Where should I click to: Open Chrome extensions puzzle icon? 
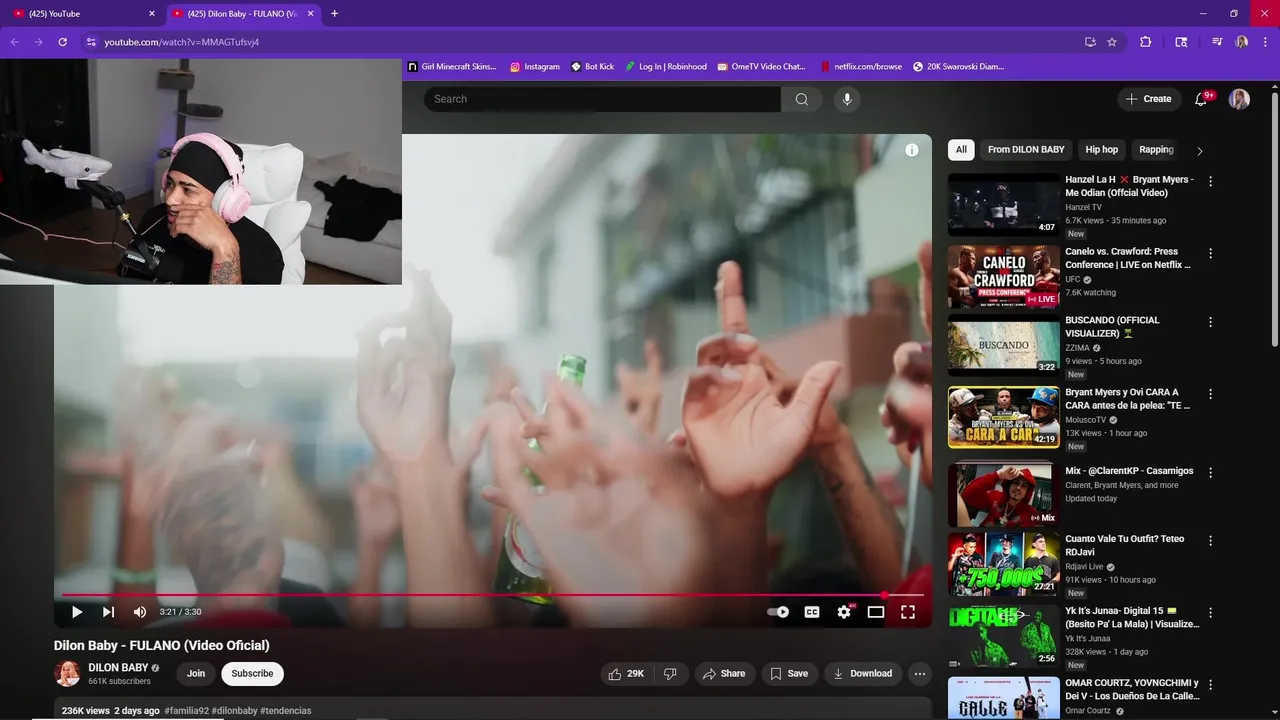point(1146,42)
